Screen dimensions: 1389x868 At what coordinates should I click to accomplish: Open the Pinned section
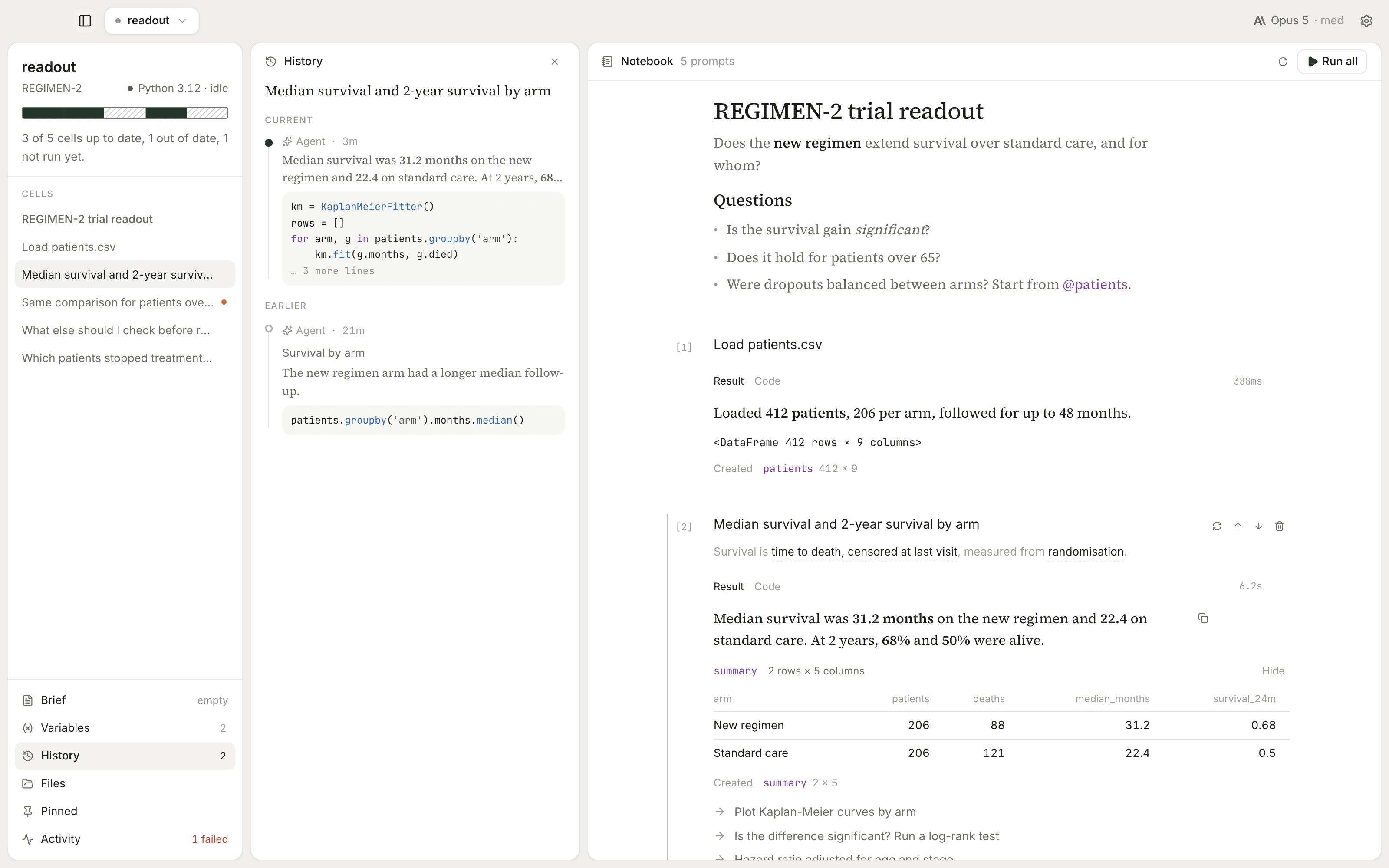(x=125, y=811)
